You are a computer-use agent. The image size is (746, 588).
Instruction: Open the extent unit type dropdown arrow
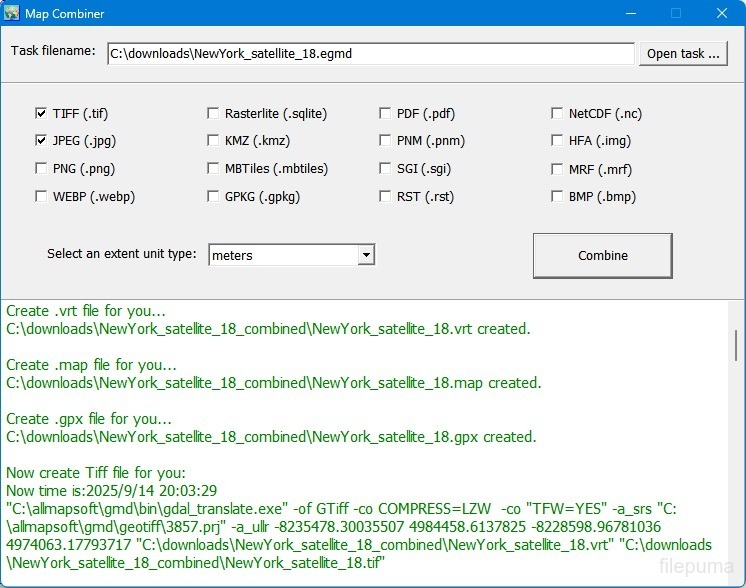pyautogui.click(x=366, y=256)
